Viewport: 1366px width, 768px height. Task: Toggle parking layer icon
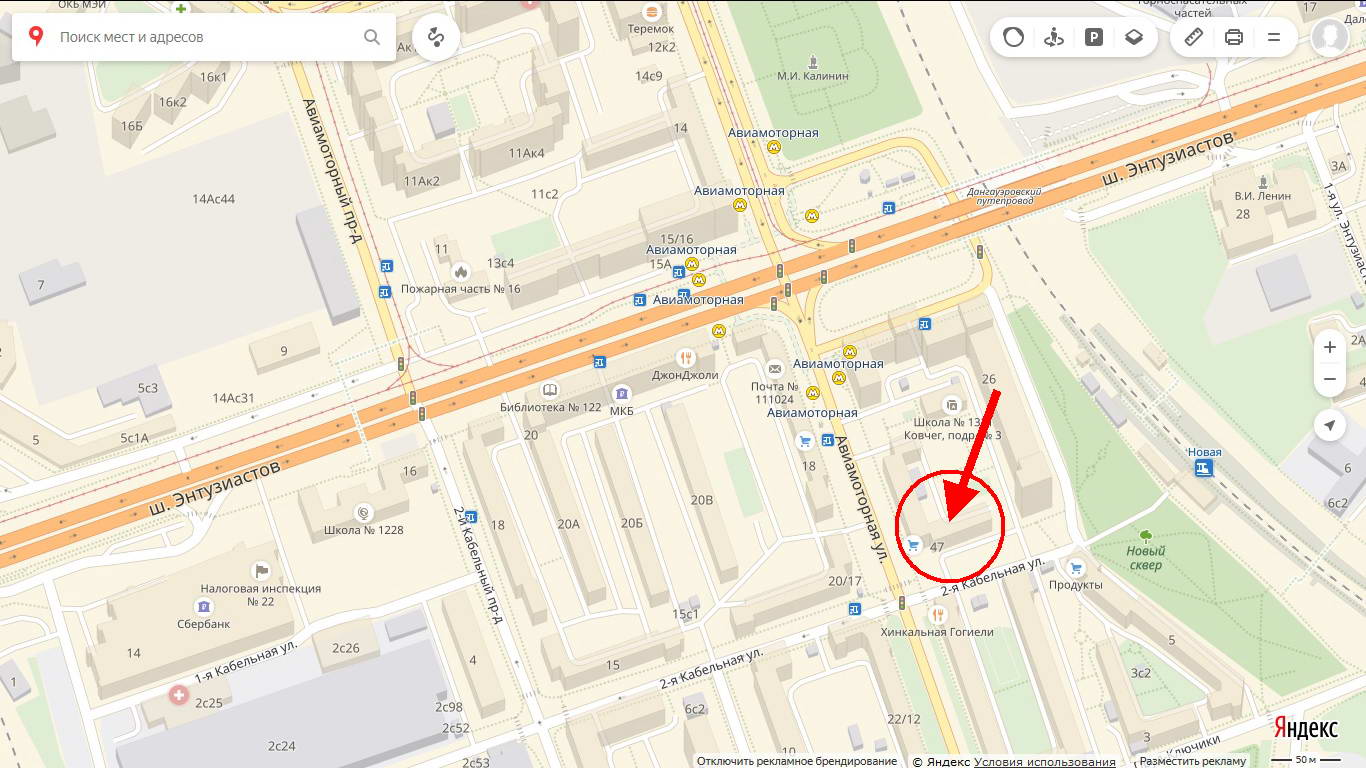(x=1094, y=38)
